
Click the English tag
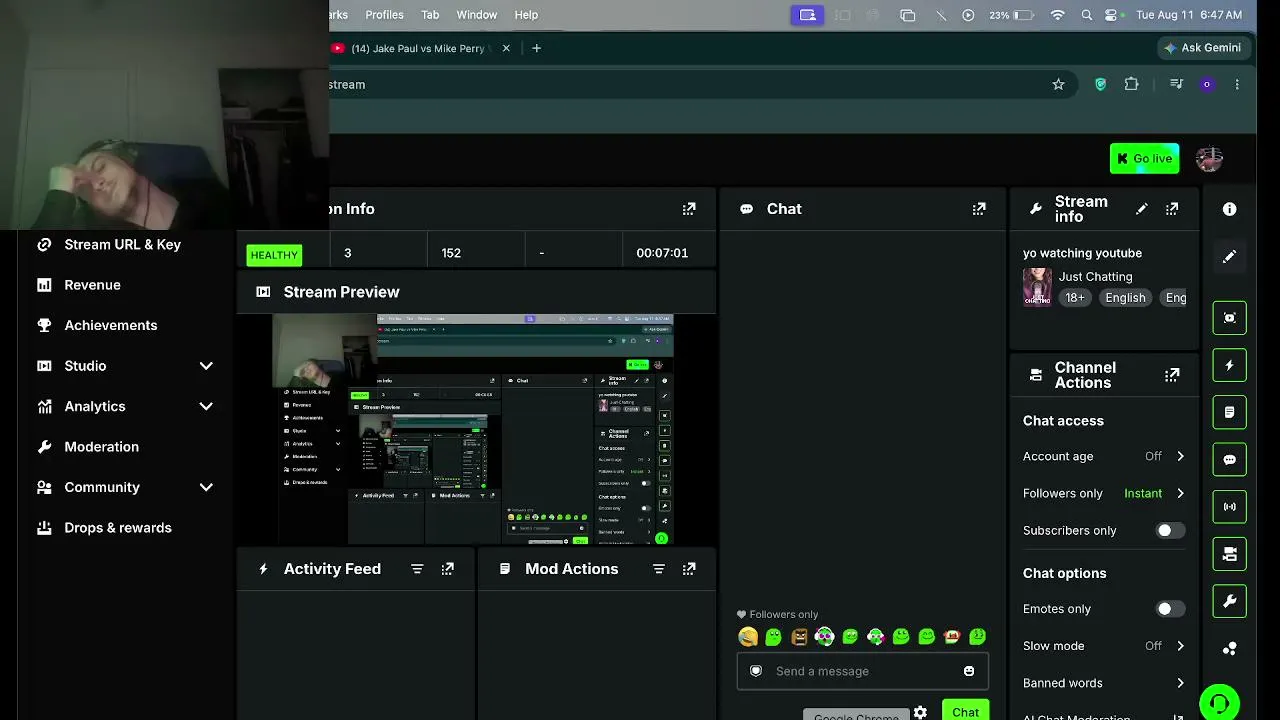(x=1125, y=298)
